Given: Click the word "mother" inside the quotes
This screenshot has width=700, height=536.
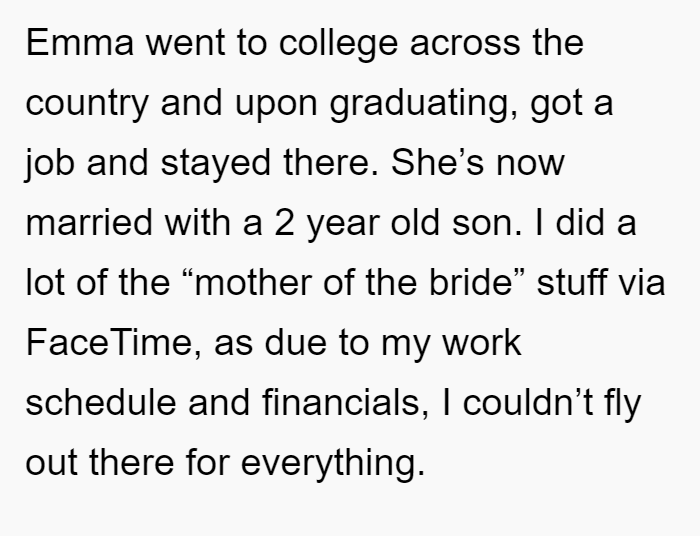Looking at the screenshot, I should 254,283.
